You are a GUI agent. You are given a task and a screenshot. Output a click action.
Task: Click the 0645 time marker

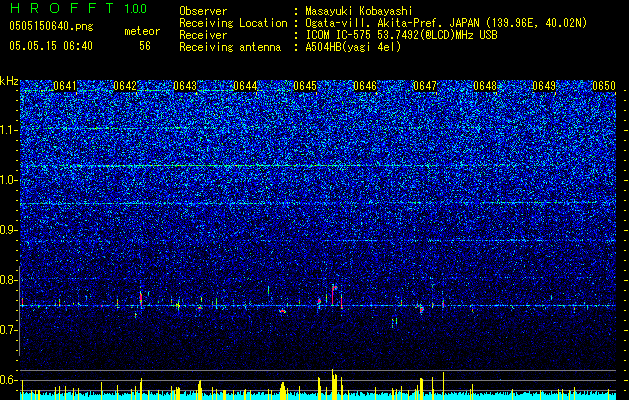(x=305, y=86)
